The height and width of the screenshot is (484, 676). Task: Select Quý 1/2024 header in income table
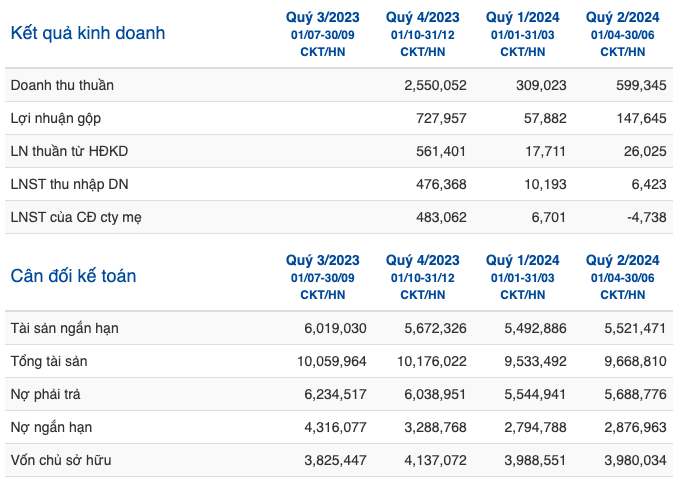(523, 17)
